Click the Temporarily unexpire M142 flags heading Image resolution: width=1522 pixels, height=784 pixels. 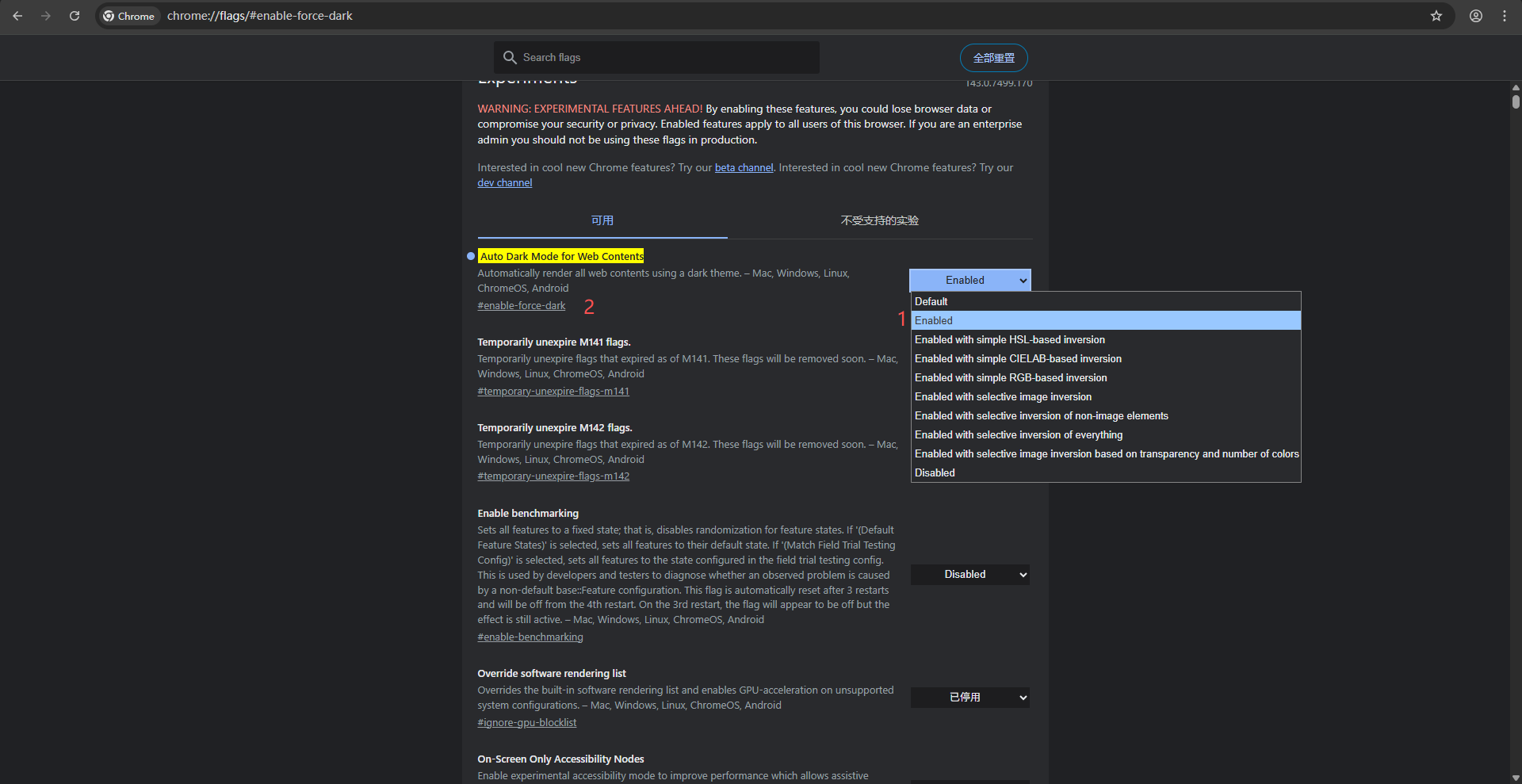(x=555, y=428)
